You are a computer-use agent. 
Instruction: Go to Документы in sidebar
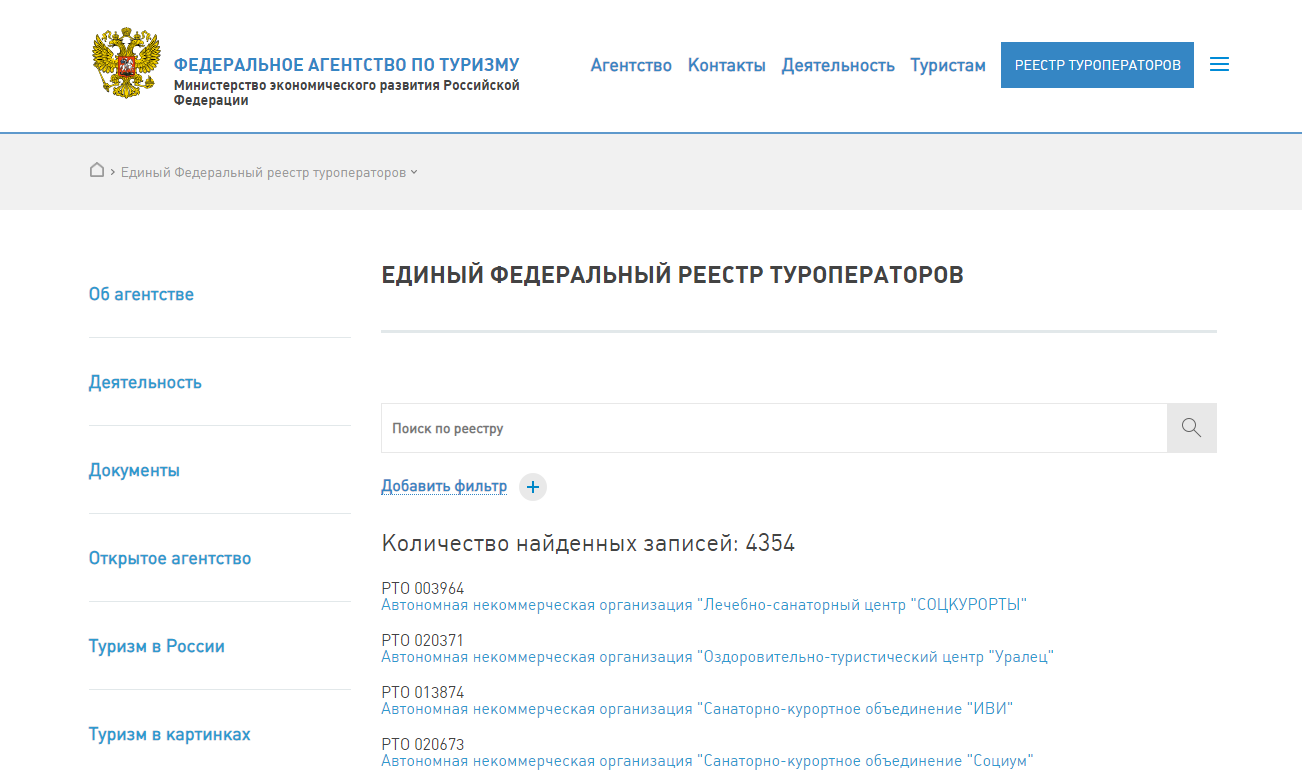click(134, 470)
